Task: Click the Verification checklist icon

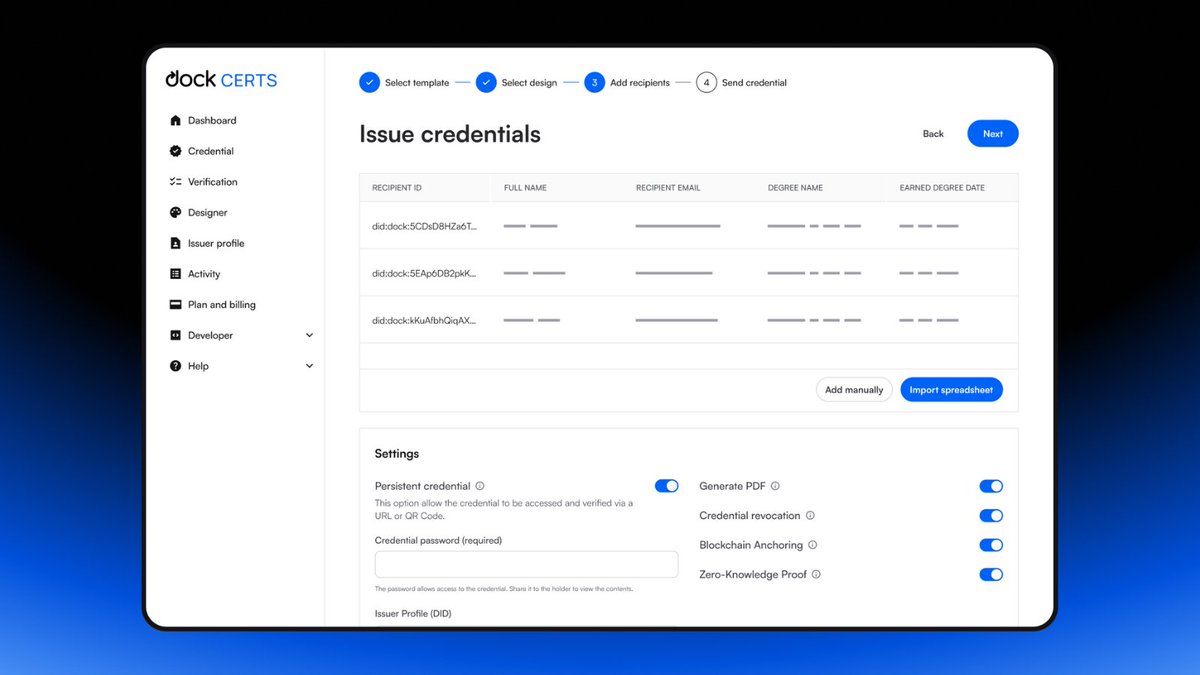Action: click(x=176, y=182)
